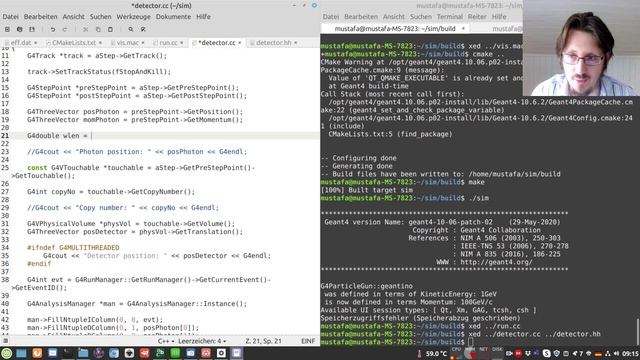The width and height of the screenshot is (640, 360).
Task: Open the terminal launcher in taskbar
Action: click(x=68, y=353)
